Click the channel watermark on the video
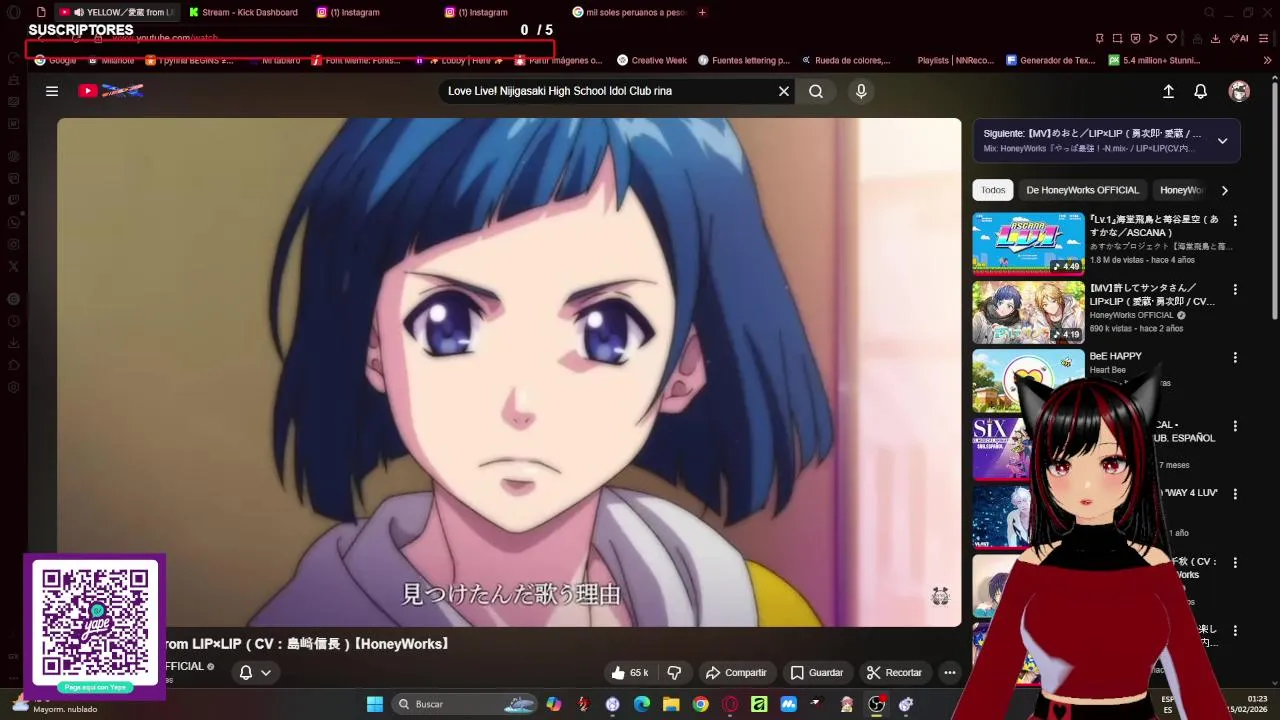The image size is (1280, 720). [x=940, y=597]
